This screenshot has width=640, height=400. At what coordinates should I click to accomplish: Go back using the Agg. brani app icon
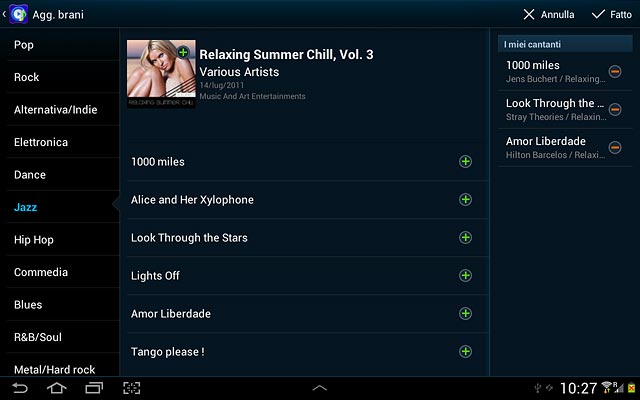point(18,14)
